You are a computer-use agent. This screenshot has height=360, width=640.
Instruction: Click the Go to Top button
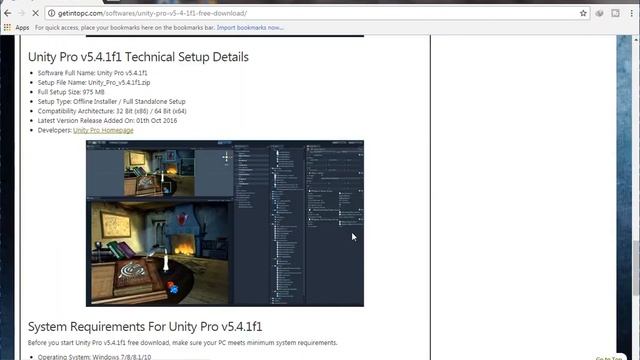[x=609, y=358]
